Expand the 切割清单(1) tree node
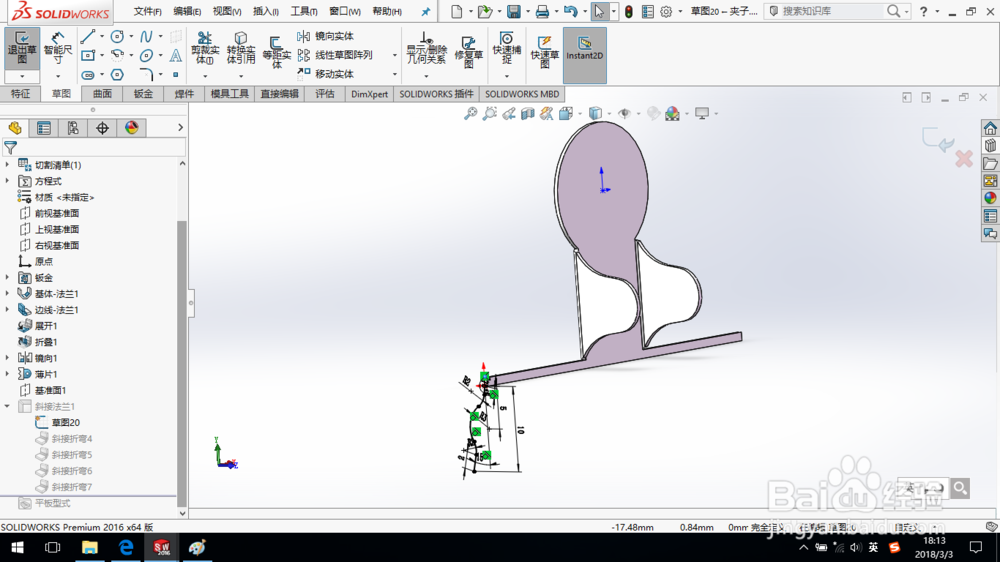 8,165
